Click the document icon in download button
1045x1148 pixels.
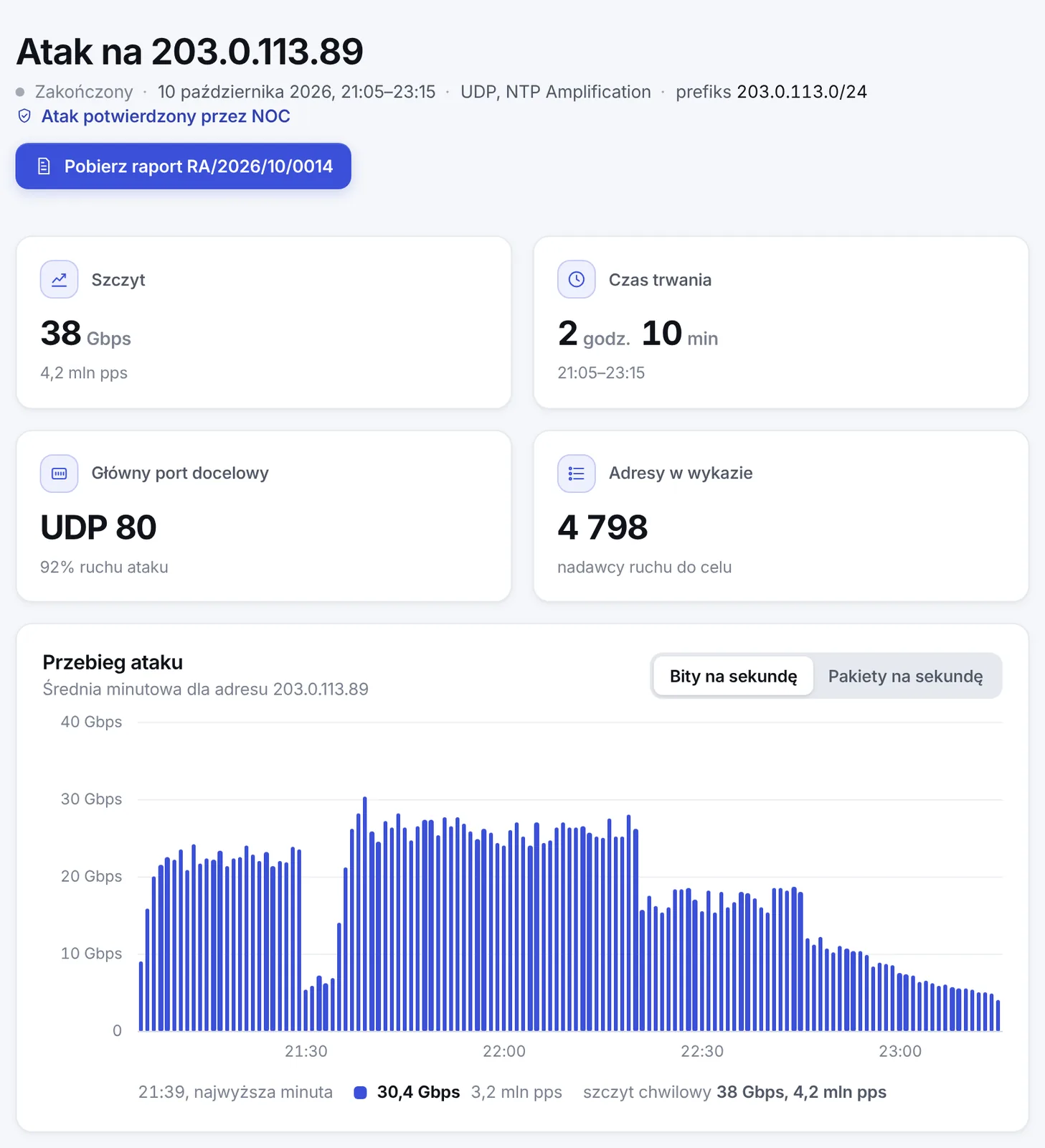[44, 166]
